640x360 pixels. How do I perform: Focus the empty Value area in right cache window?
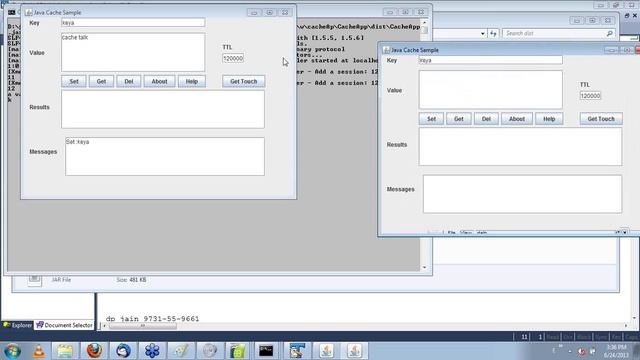click(491, 90)
